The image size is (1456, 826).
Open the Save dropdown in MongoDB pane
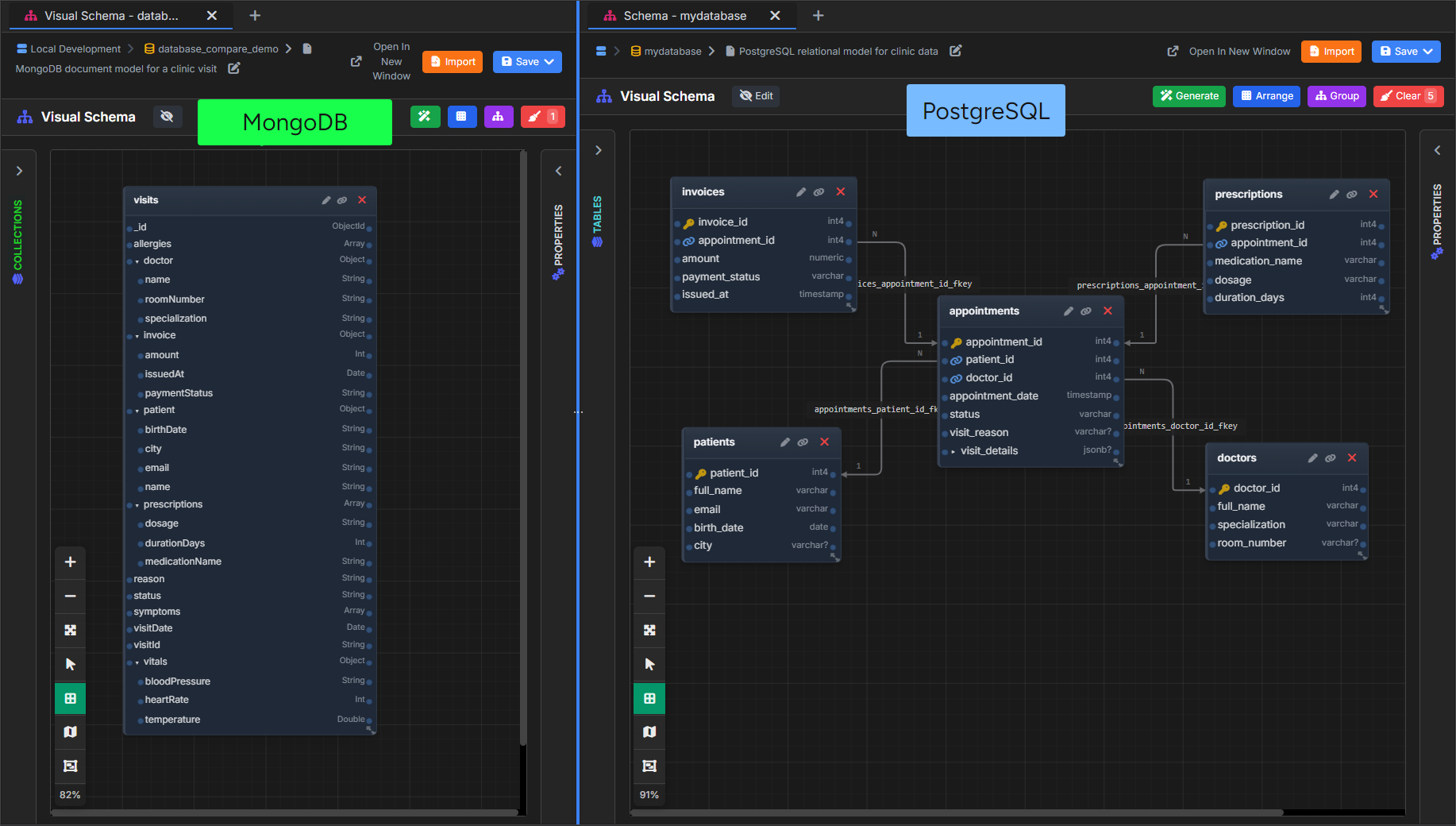coord(549,62)
